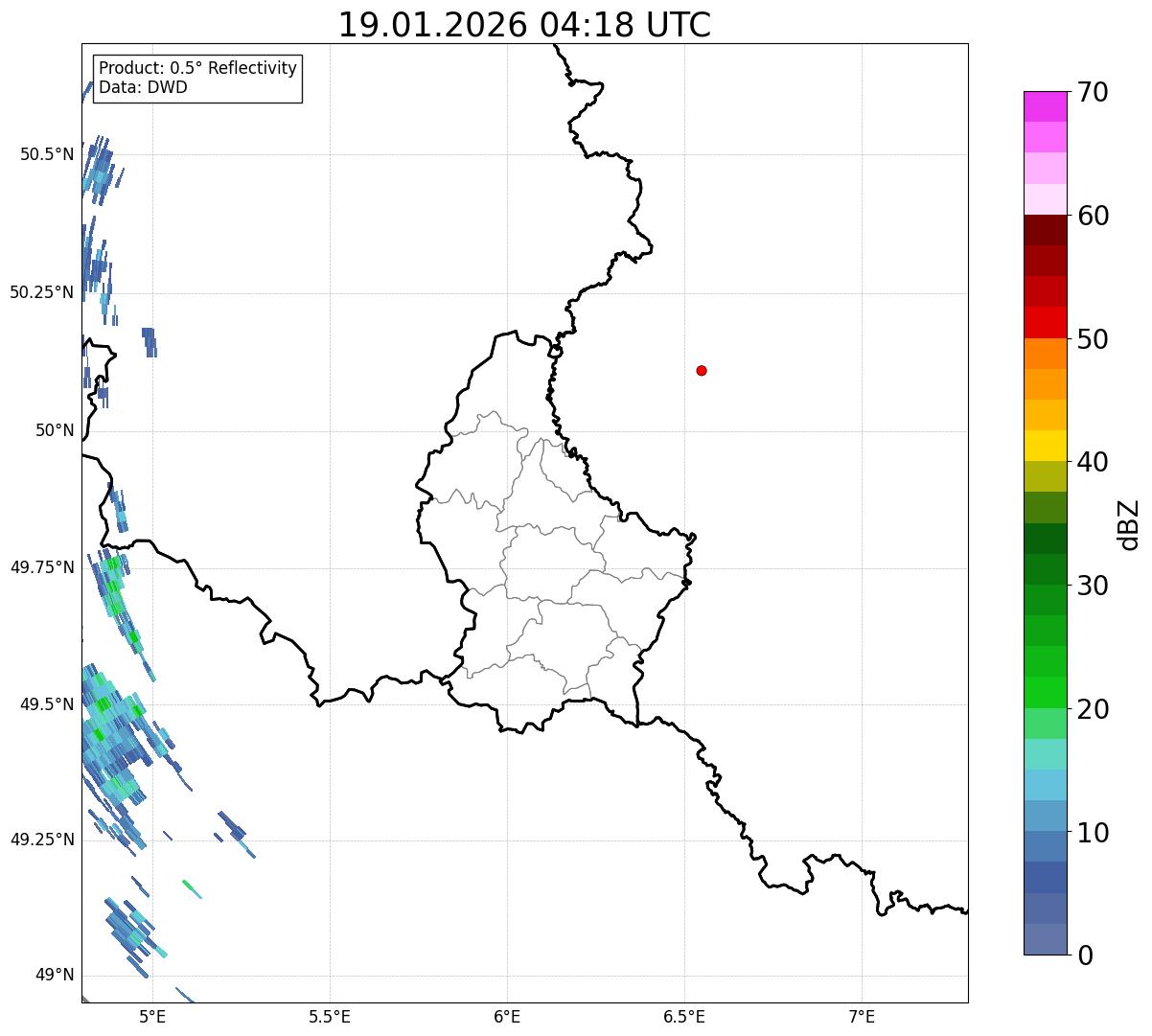Click the 10 colorbar tick label
This screenshot has height=1036, width=1152.
[x=1092, y=833]
